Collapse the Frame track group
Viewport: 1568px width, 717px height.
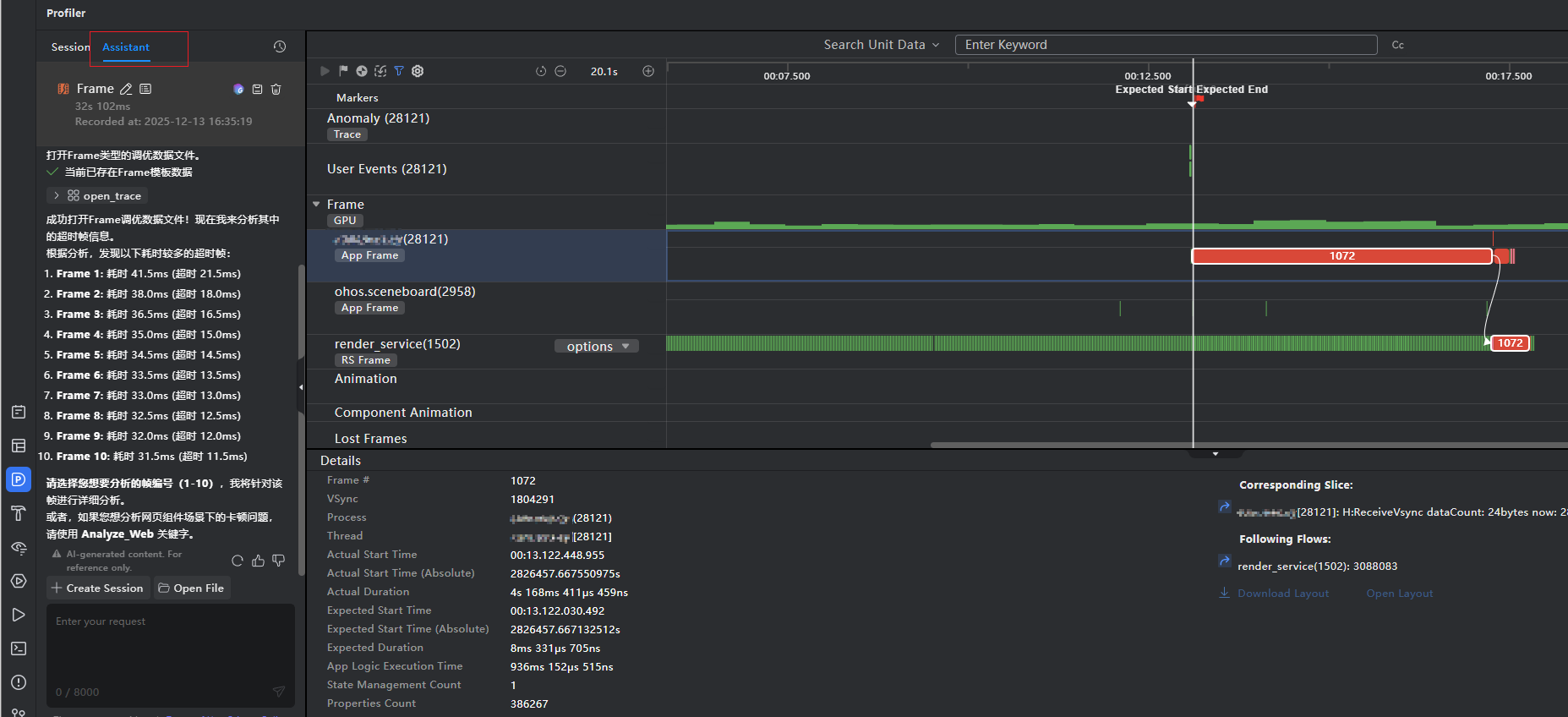316,205
